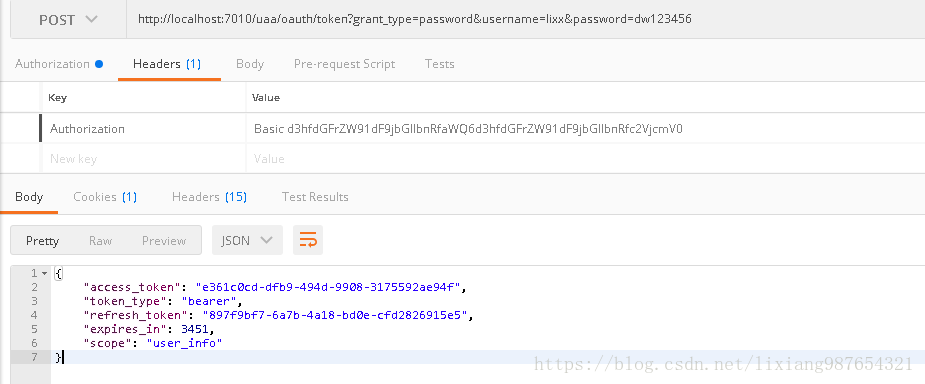The width and height of the screenshot is (925, 384).
Task: Open the POST method dropdown
Action: click(68, 19)
